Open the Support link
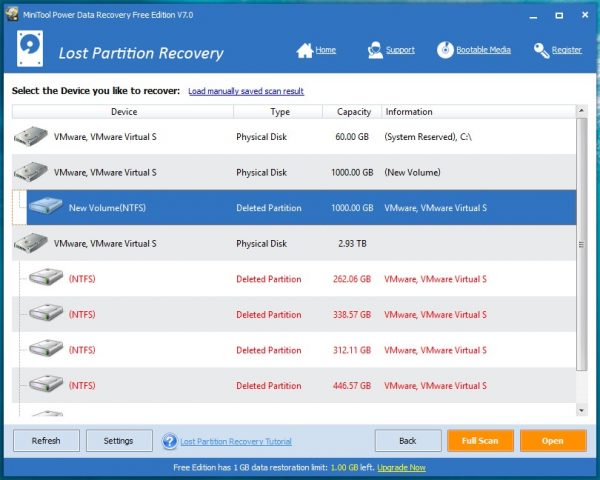 coord(400,50)
